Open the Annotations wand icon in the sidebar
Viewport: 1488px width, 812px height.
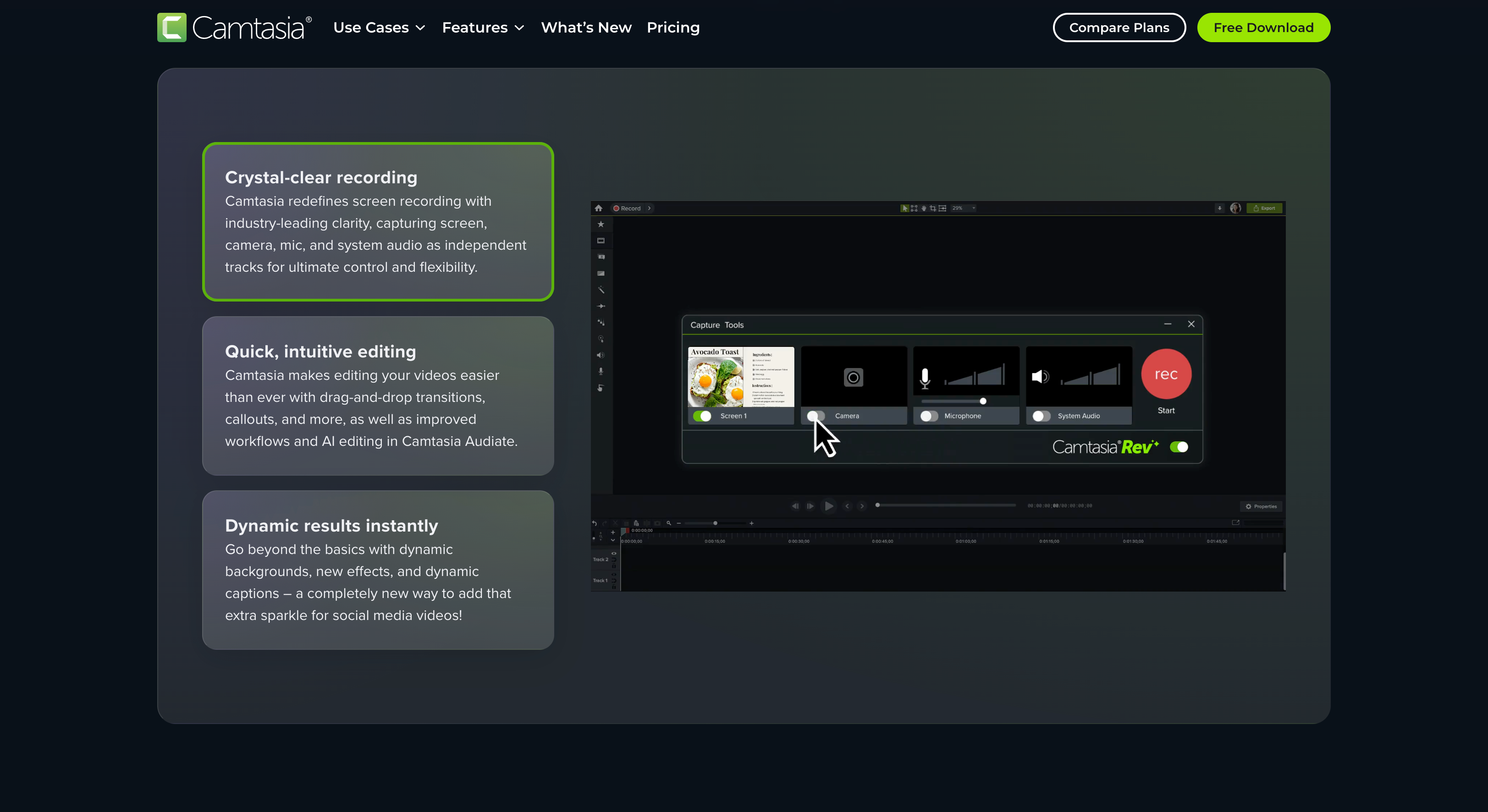(601, 289)
